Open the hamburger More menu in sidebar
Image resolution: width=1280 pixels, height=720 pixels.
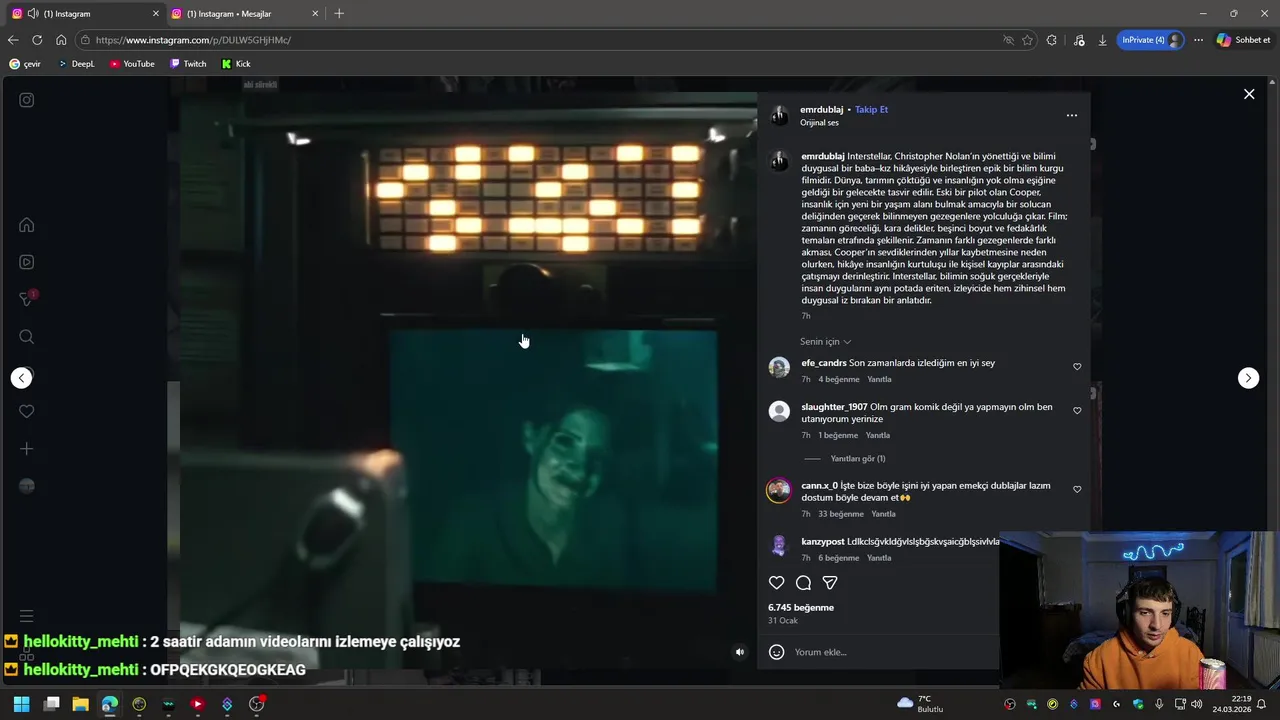(x=27, y=616)
